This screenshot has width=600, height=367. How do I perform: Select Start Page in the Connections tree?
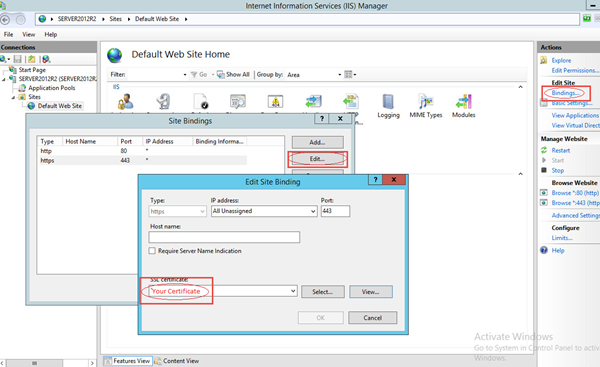coord(32,70)
